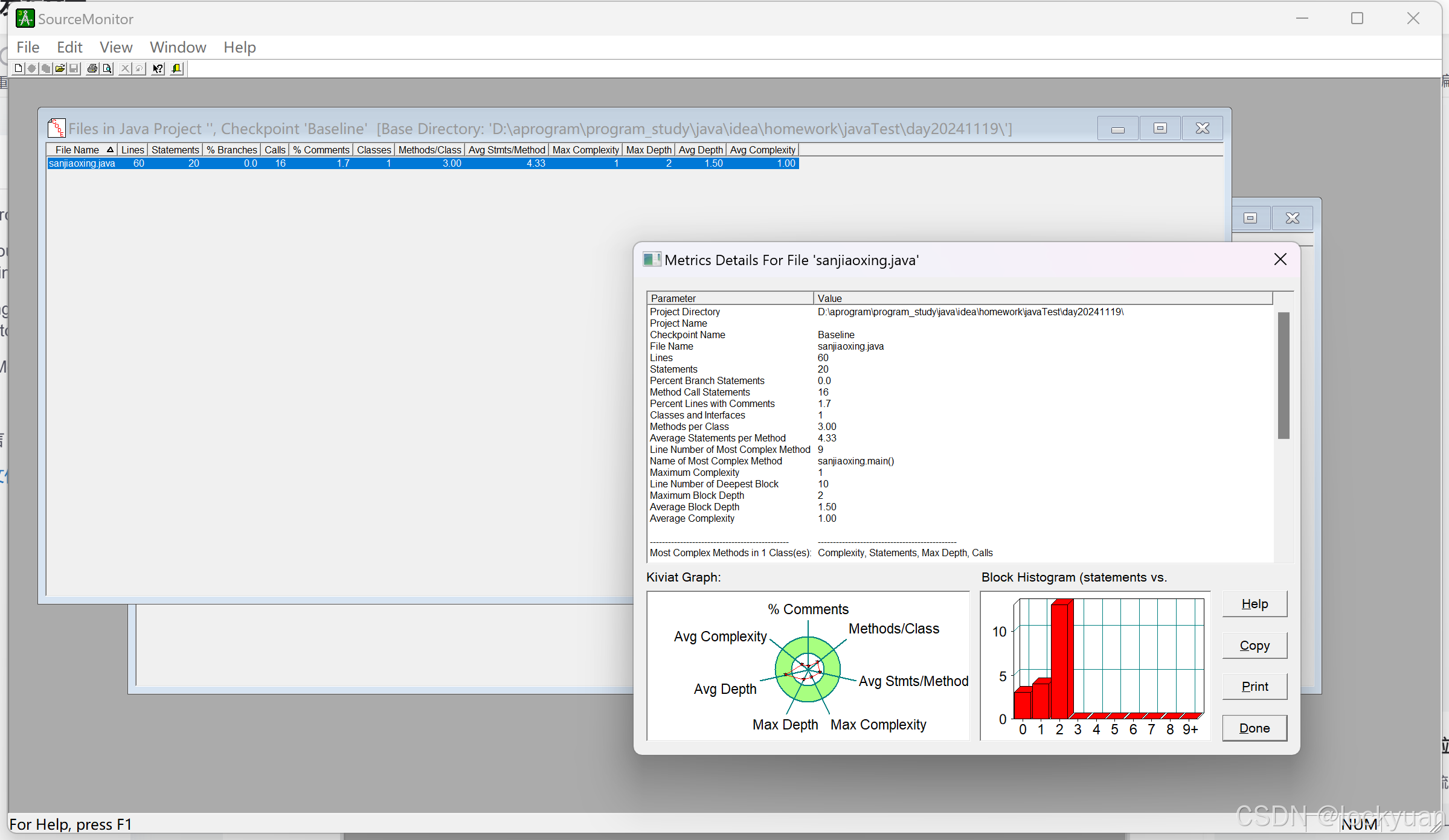The height and width of the screenshot is (840, 1449).
Task: Click the metrics details vertical scrollbar
Action: (x=1284, y=375)
